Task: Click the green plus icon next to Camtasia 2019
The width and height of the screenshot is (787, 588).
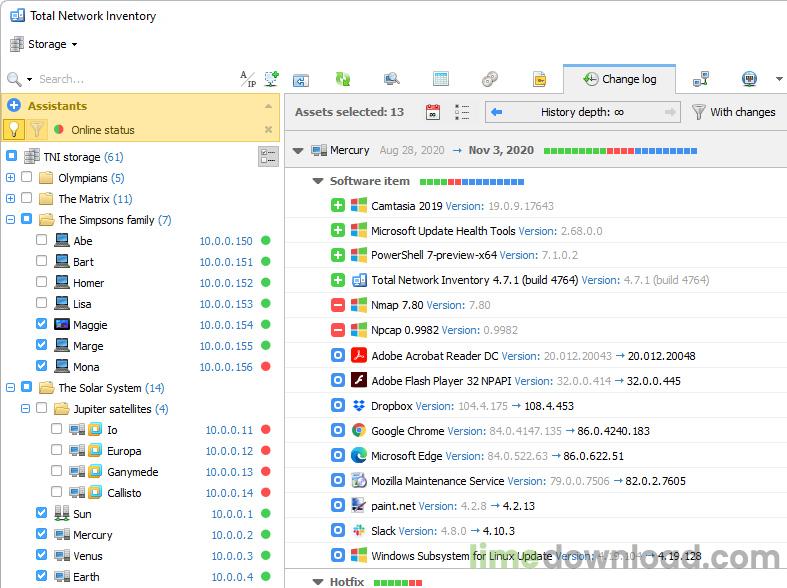Action: tap(338, 205)
